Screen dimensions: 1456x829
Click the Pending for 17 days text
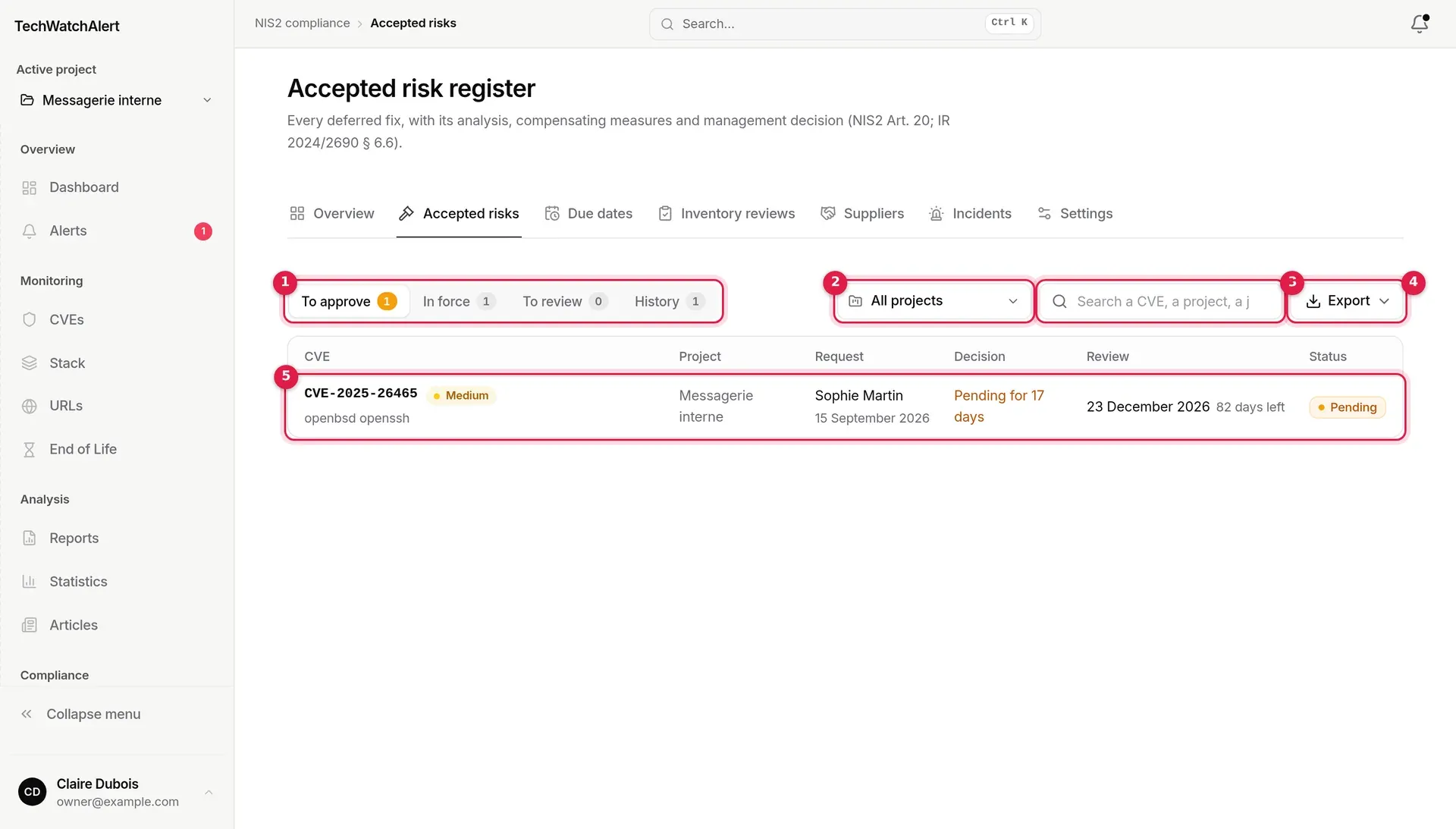[999, 406]
